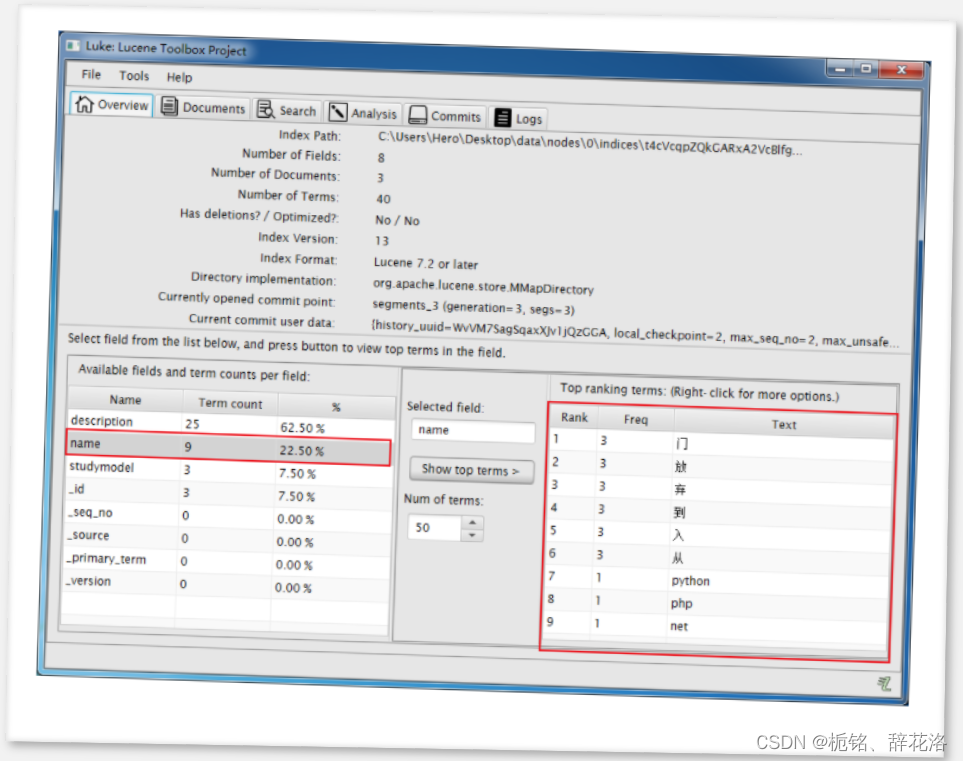Decrease Num of terms with the down arrow
The image size is (963, 761).
(x=472, y=536)
